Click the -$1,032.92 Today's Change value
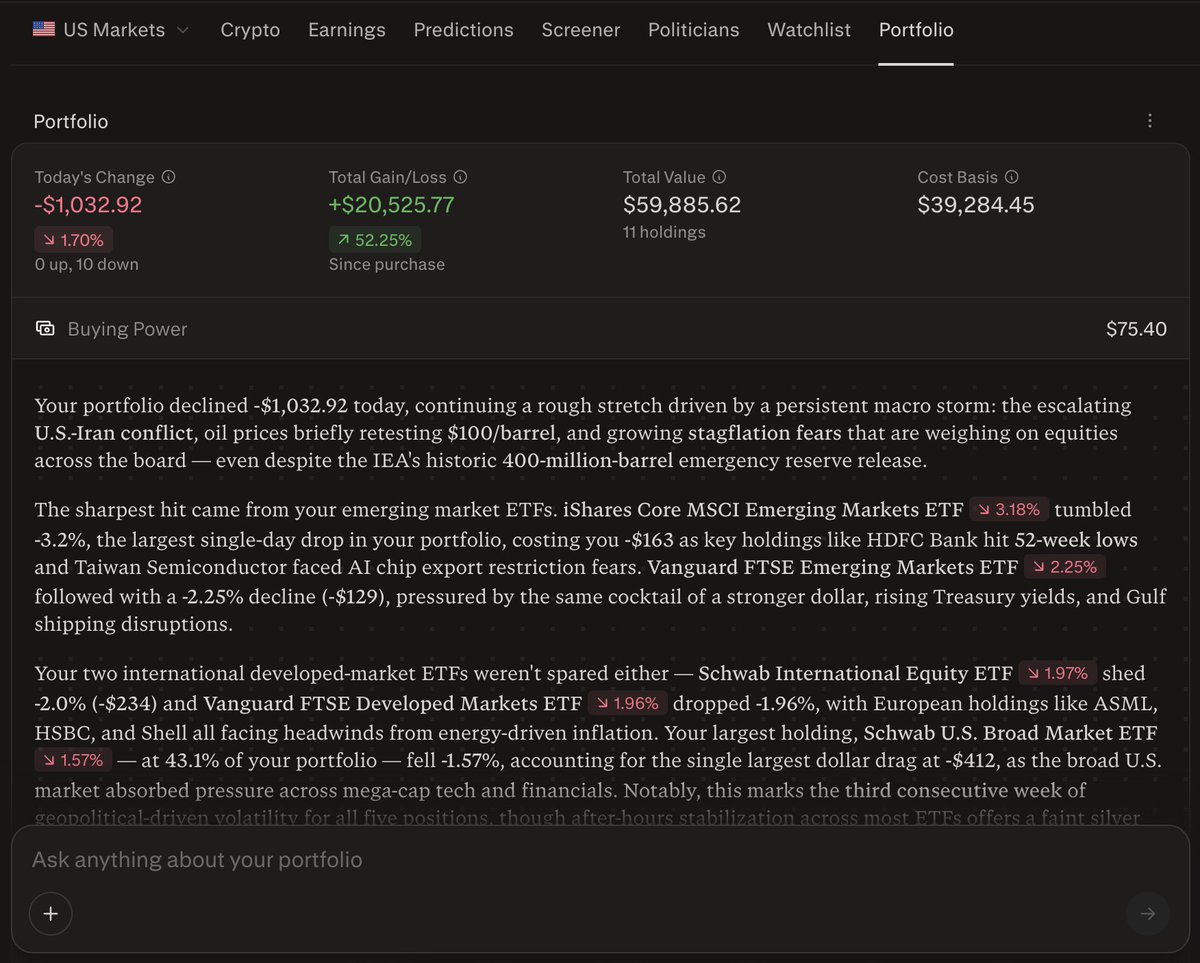Screen dimensions: 1200x963 (x=88, y=205)
